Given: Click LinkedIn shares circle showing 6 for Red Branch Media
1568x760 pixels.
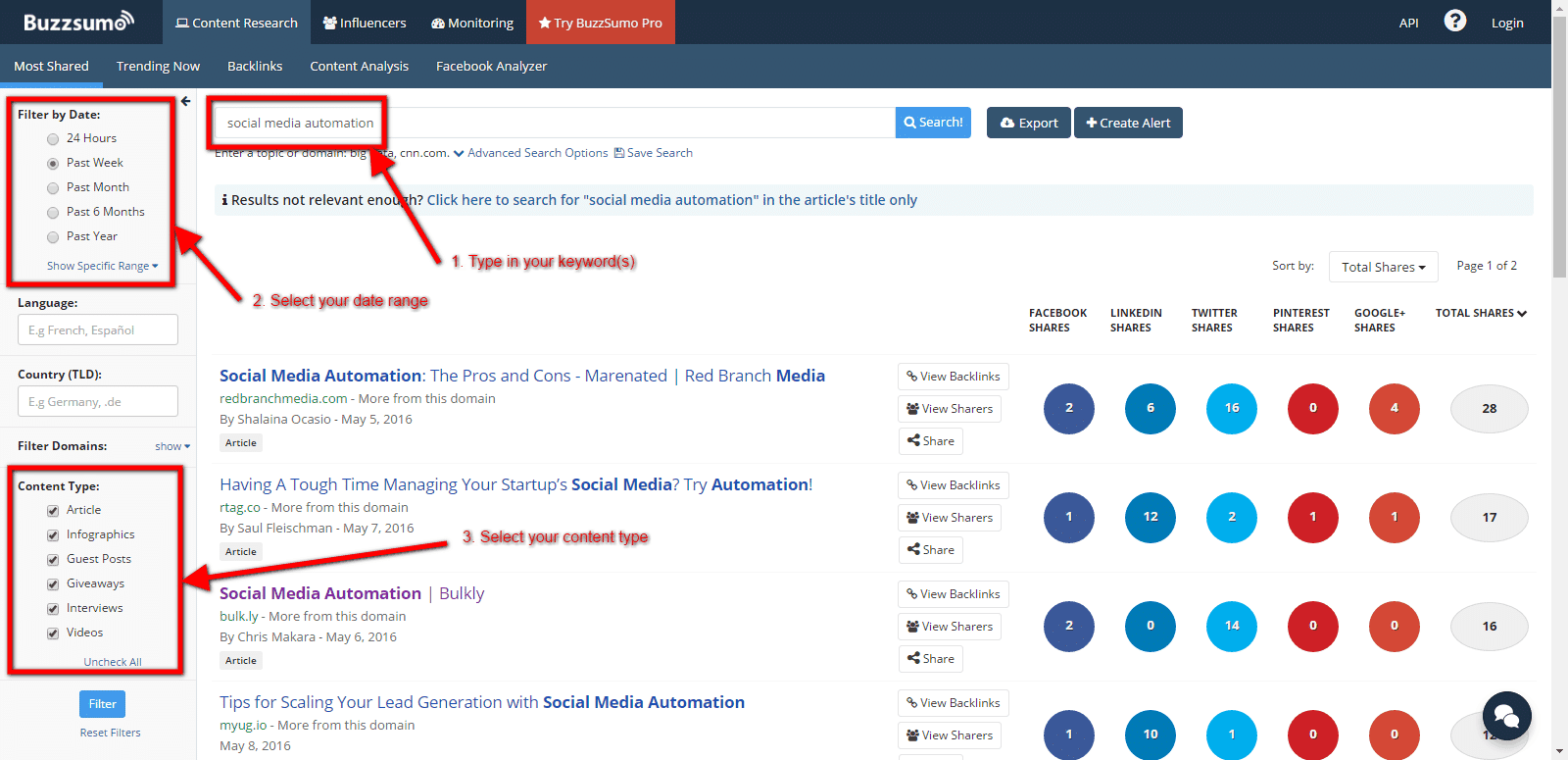Looking at the screenshot, I should tap(1151, 408).
